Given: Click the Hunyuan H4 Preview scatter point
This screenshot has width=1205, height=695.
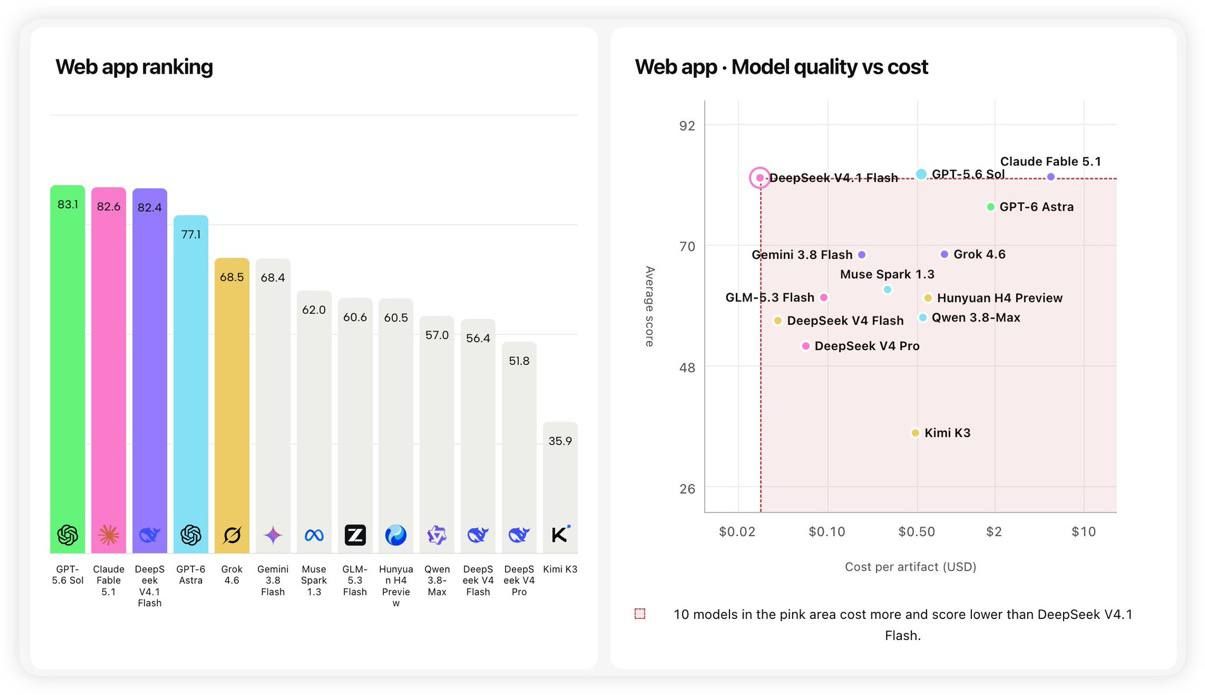Looking at the screenshot, I should click(x=928, y=298).
